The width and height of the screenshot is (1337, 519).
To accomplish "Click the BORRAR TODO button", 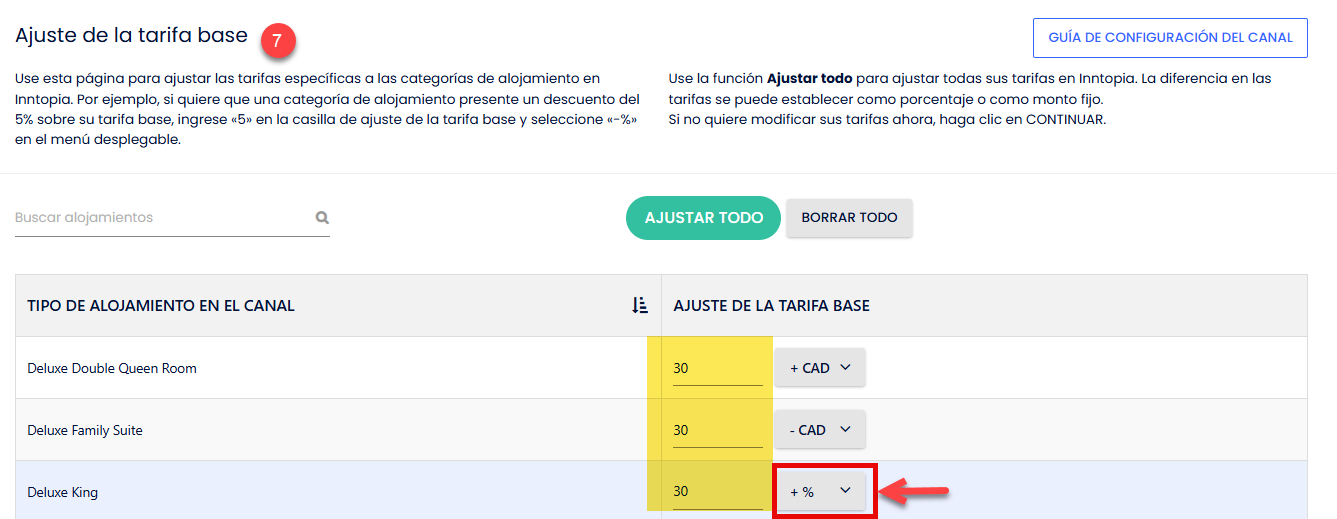I will [849, 217].
